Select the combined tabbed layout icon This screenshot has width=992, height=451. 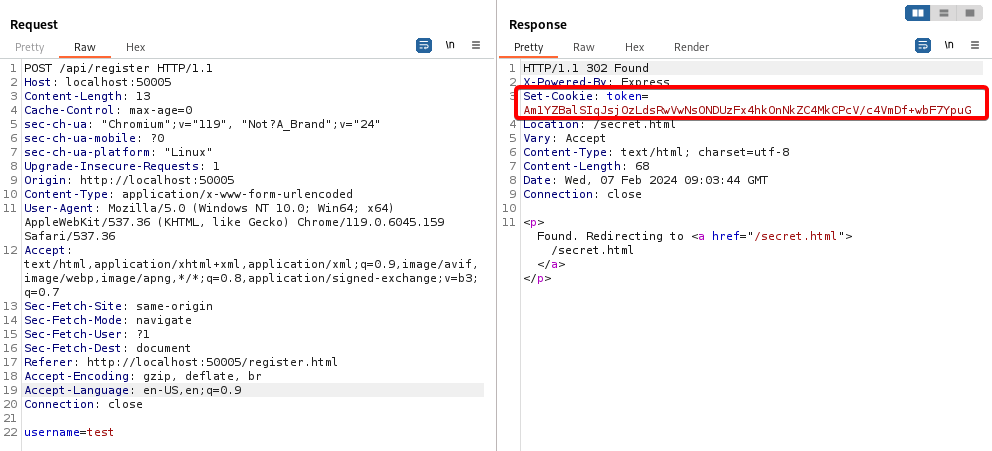click(968, 13)
